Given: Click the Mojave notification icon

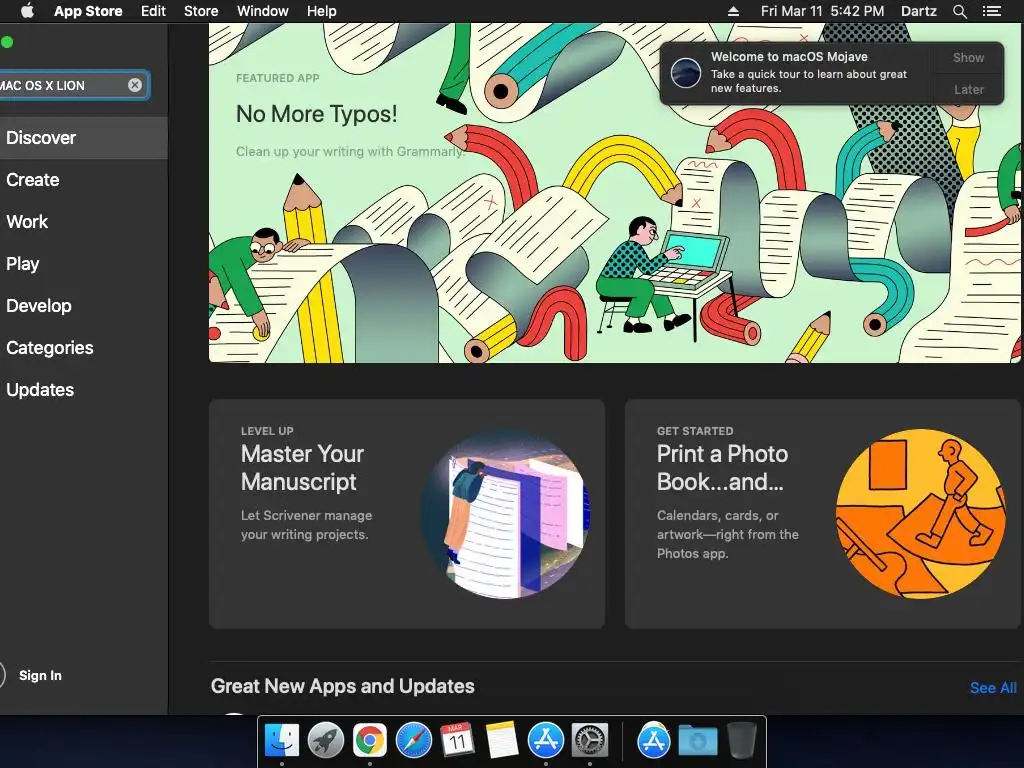Looking at the screenshot, I should (x=686, y=72).
